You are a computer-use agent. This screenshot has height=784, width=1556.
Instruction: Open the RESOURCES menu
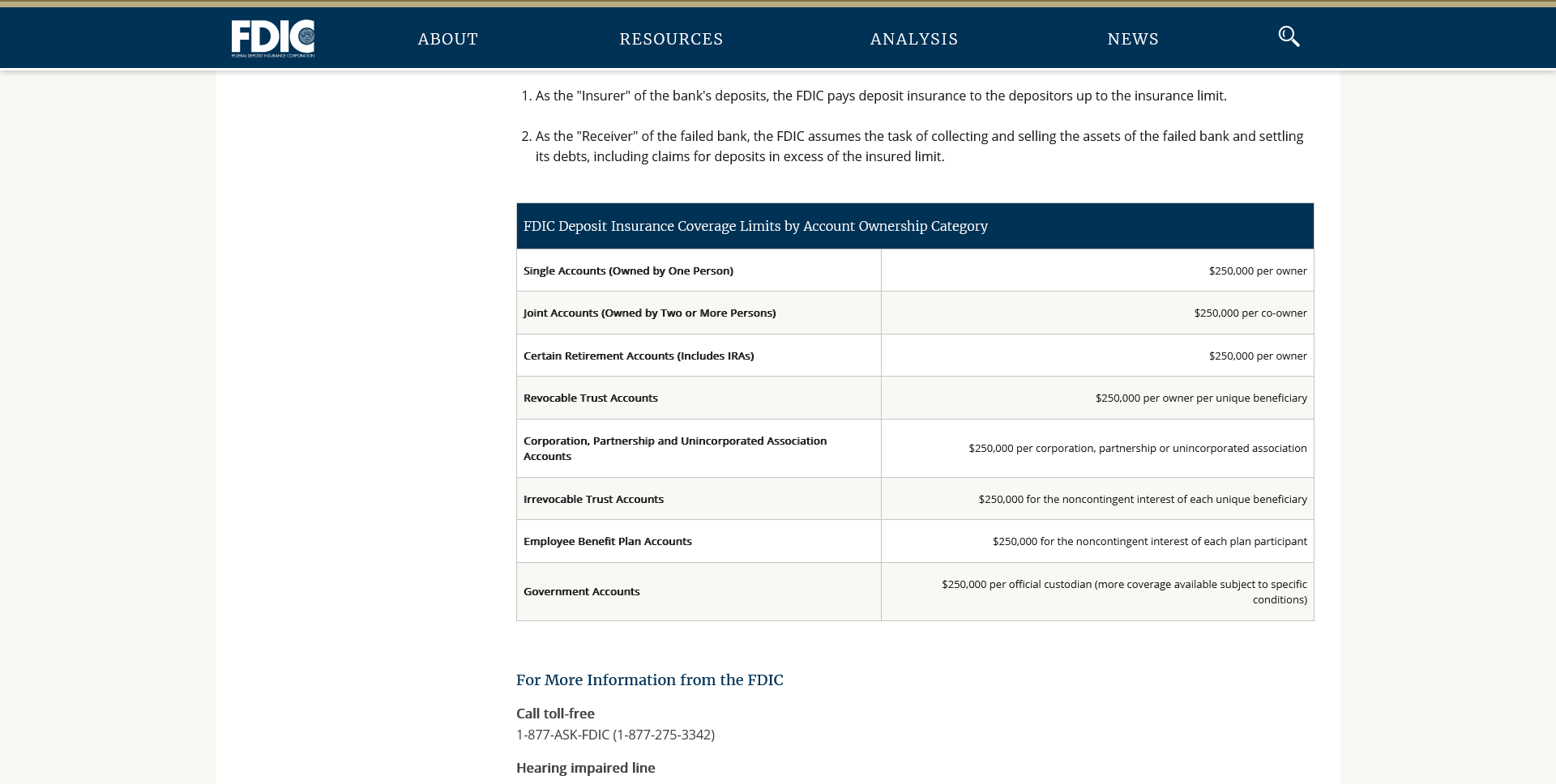click(x=671, y=39)
